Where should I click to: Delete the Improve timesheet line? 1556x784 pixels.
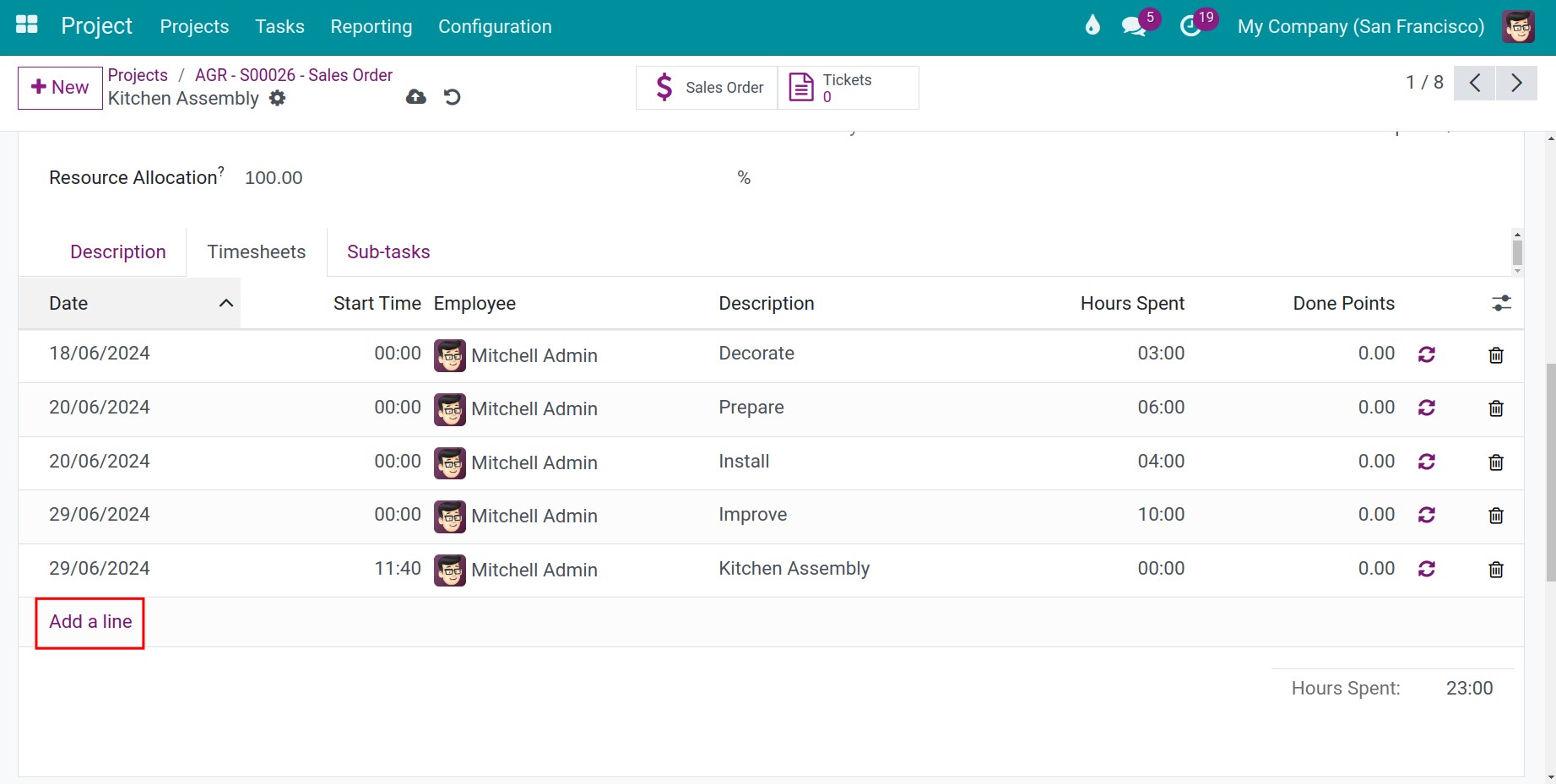(x=1496, y=516)
